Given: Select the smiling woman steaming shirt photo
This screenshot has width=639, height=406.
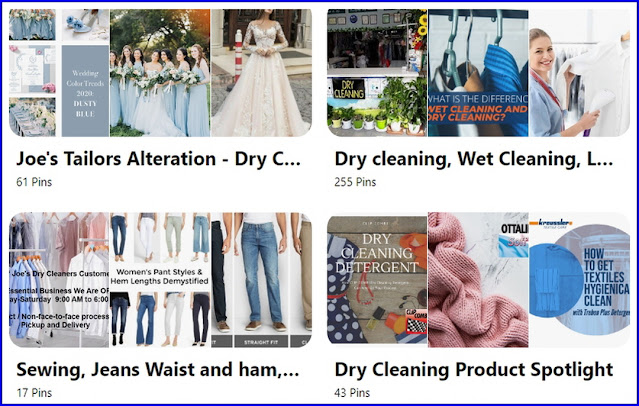Looking at the screenshot, I should [580, 73].
